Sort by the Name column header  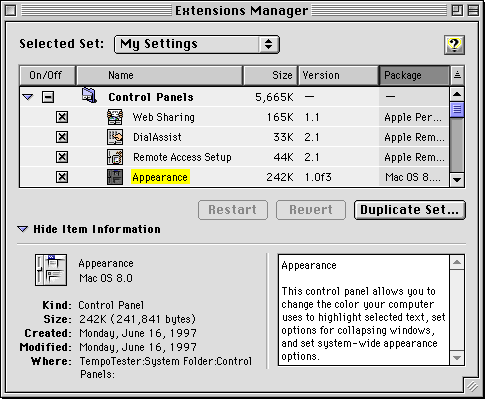point(160,75)
